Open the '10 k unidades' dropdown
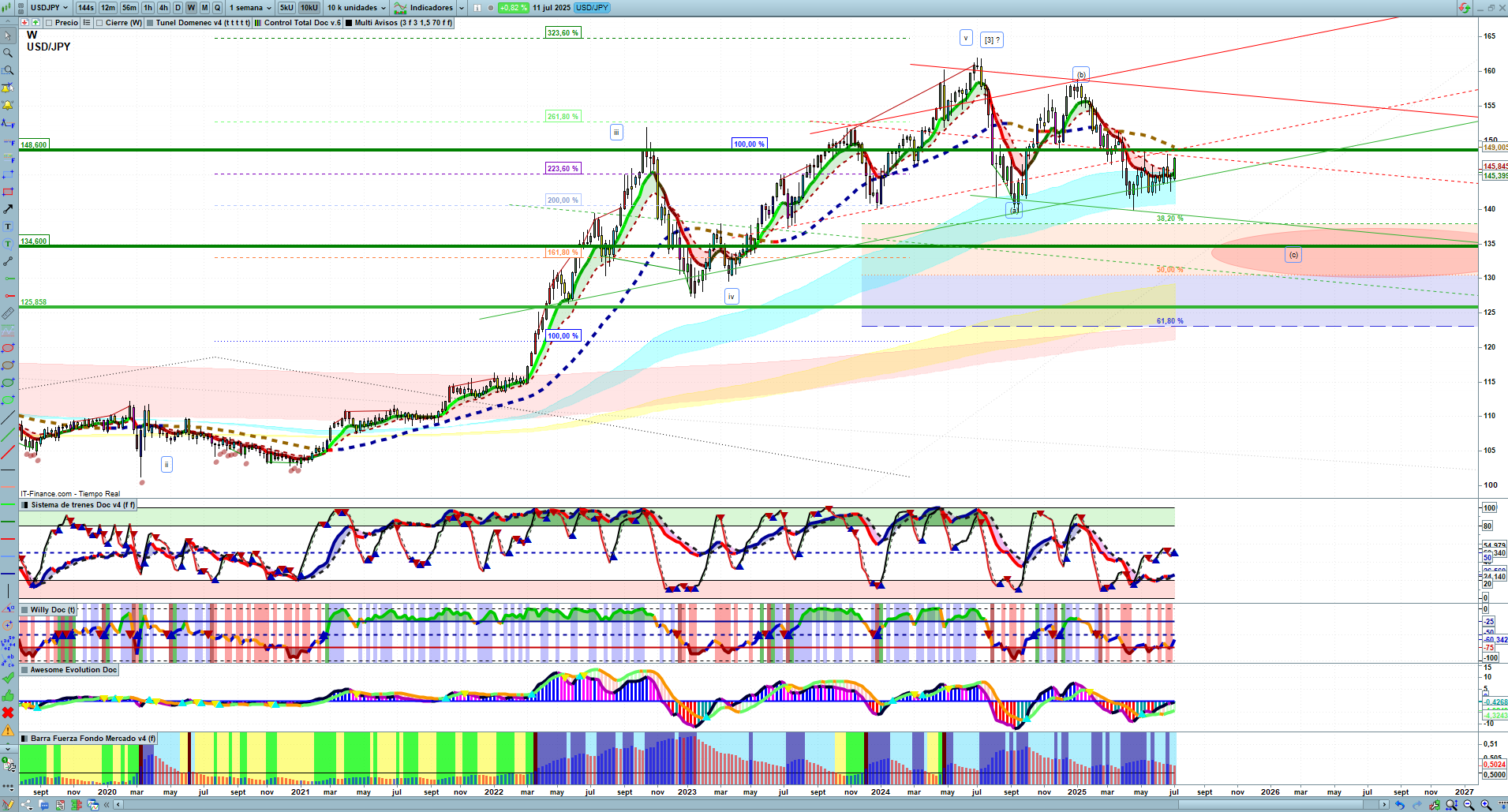This screenshot has height=812, width=1508. [x=357, y=8]
